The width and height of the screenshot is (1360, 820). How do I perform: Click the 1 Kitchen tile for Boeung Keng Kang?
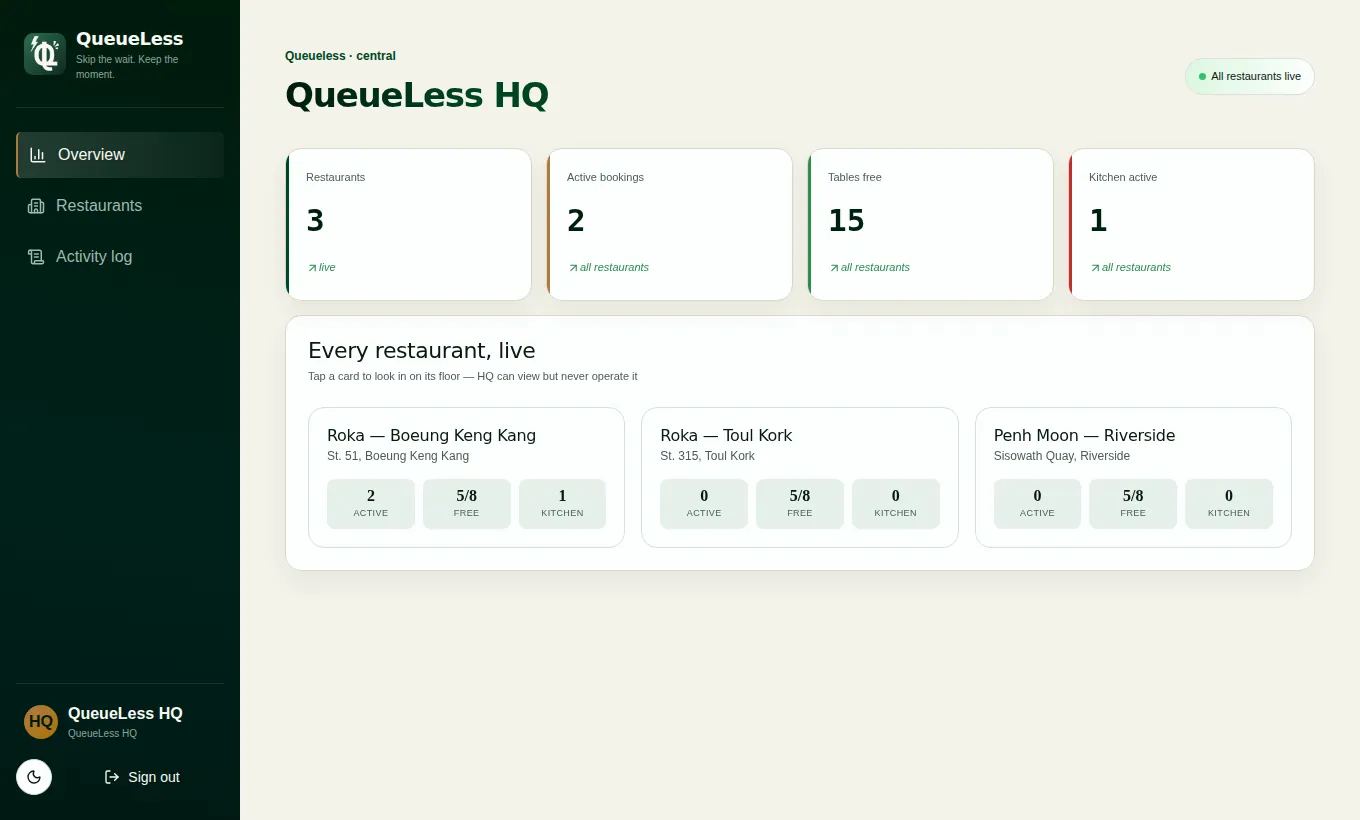(562, 504)
